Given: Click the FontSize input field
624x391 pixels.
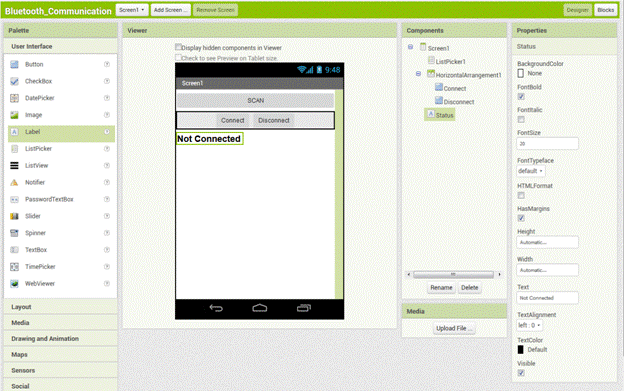Looking at the screenshot, I should (547, 144).
